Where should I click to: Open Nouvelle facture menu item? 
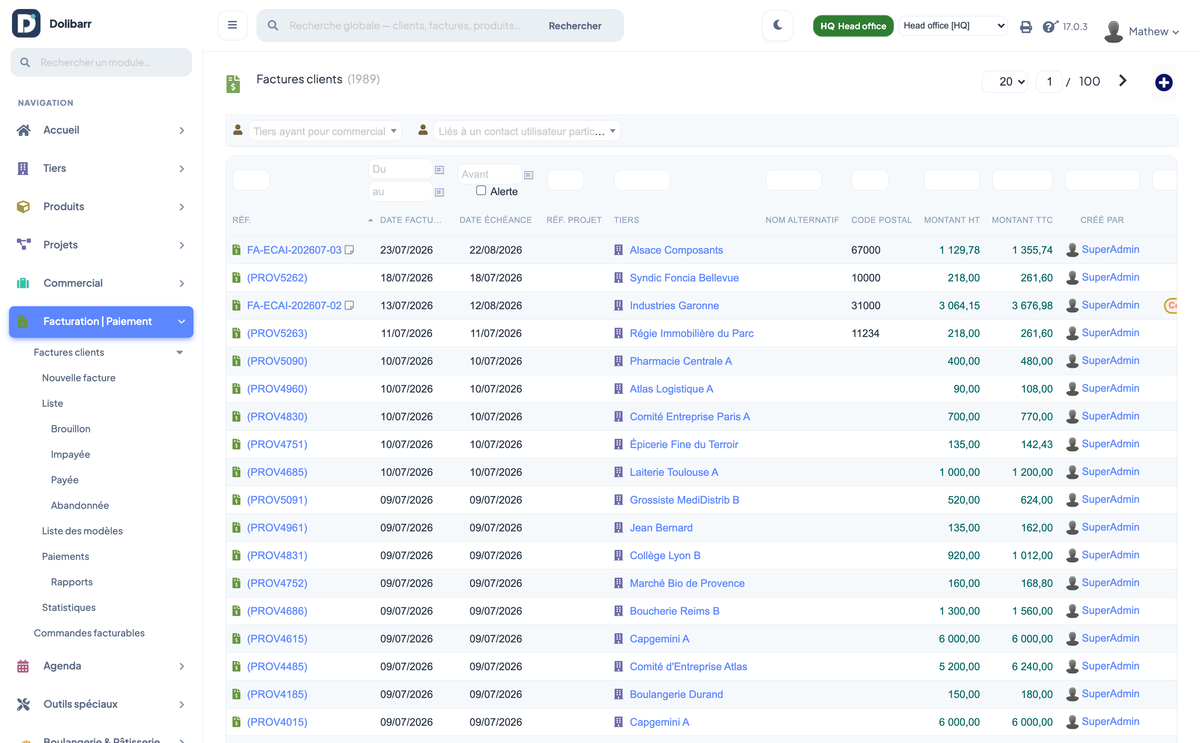(79, 378)
